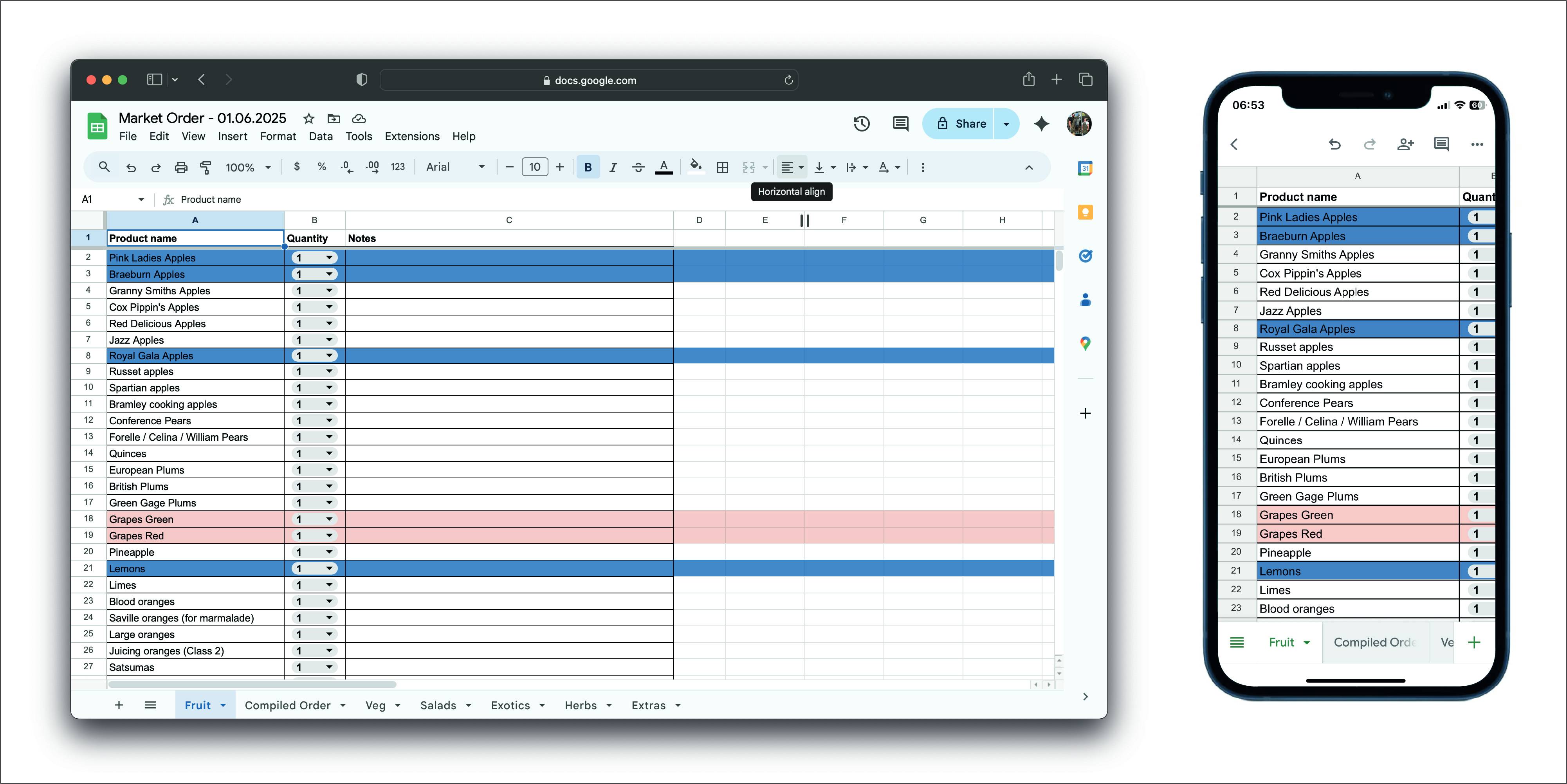The image size is (1567, 784).
Task: Open quantity dropdown for Granny Smiths Apples
Action: pyautogui.click(x=329, y=291)
